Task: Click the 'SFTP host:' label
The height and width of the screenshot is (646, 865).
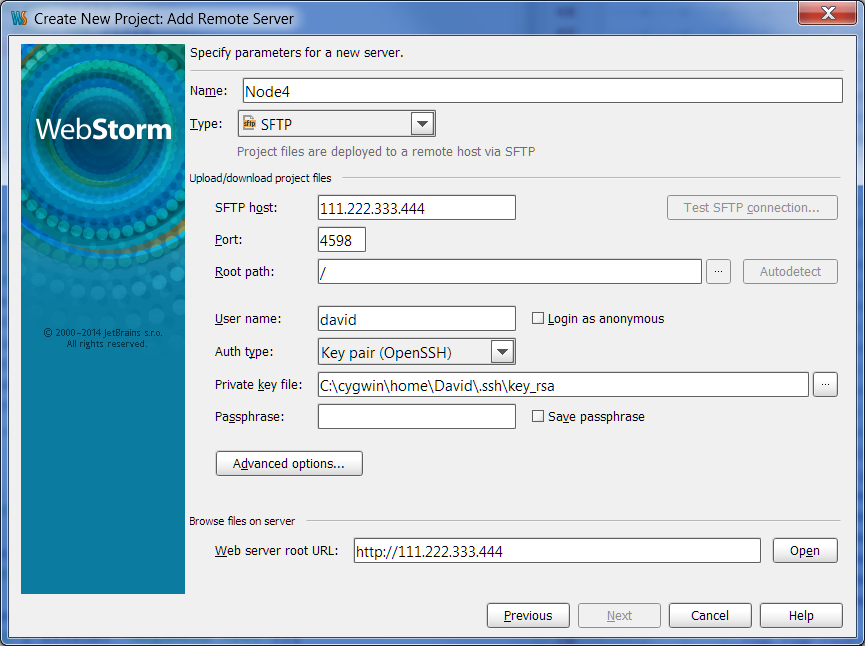Action: tap(246, 207)
